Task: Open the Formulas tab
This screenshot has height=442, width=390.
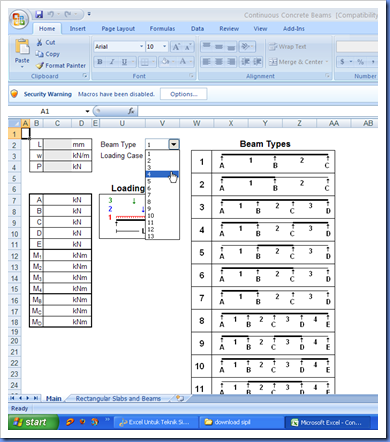Action: (x=162, y=29)
